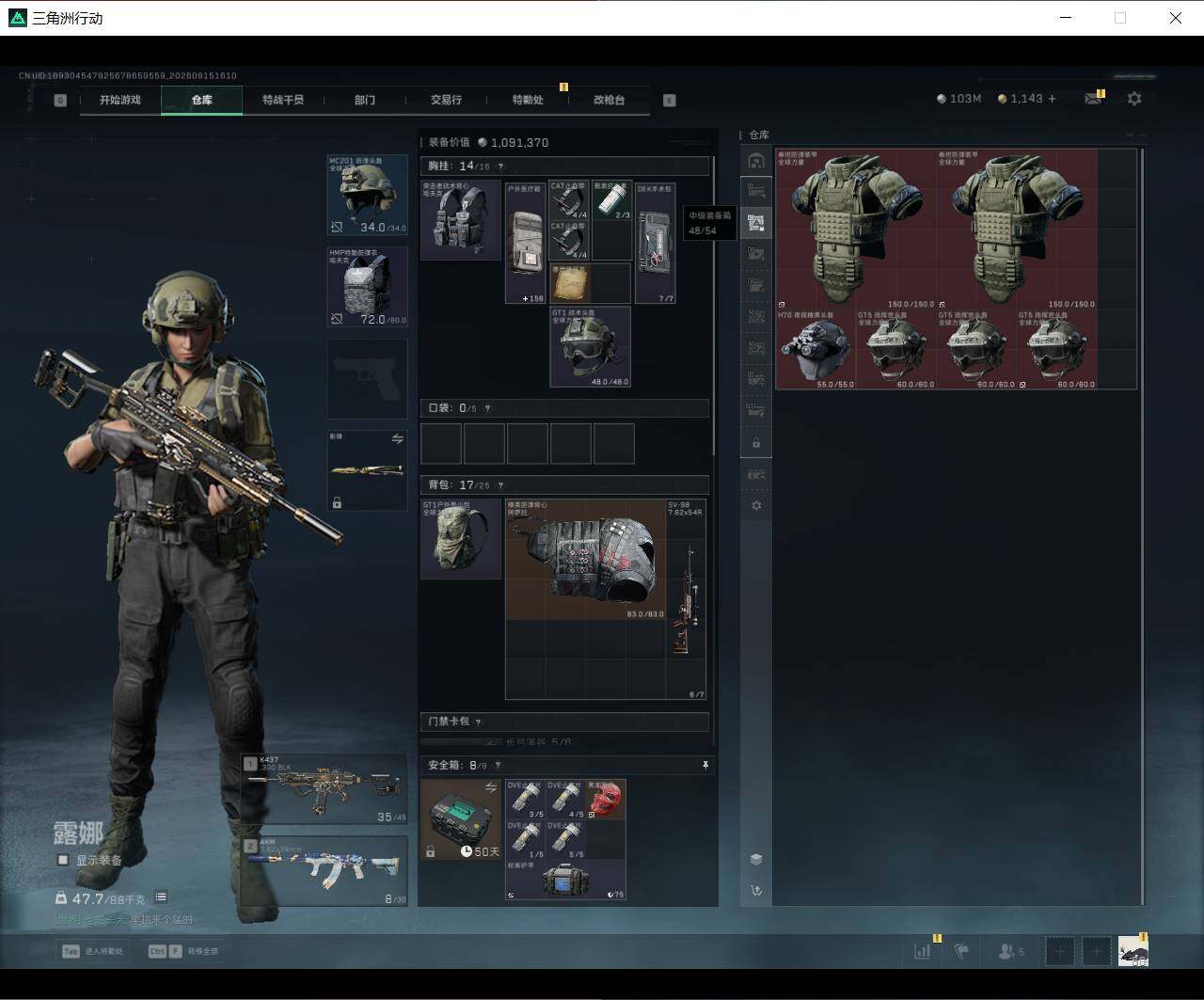This screenshot has width=1204, height=1000.
Task: Click the 转移全部 button
Action: click(x=183, y=951)
